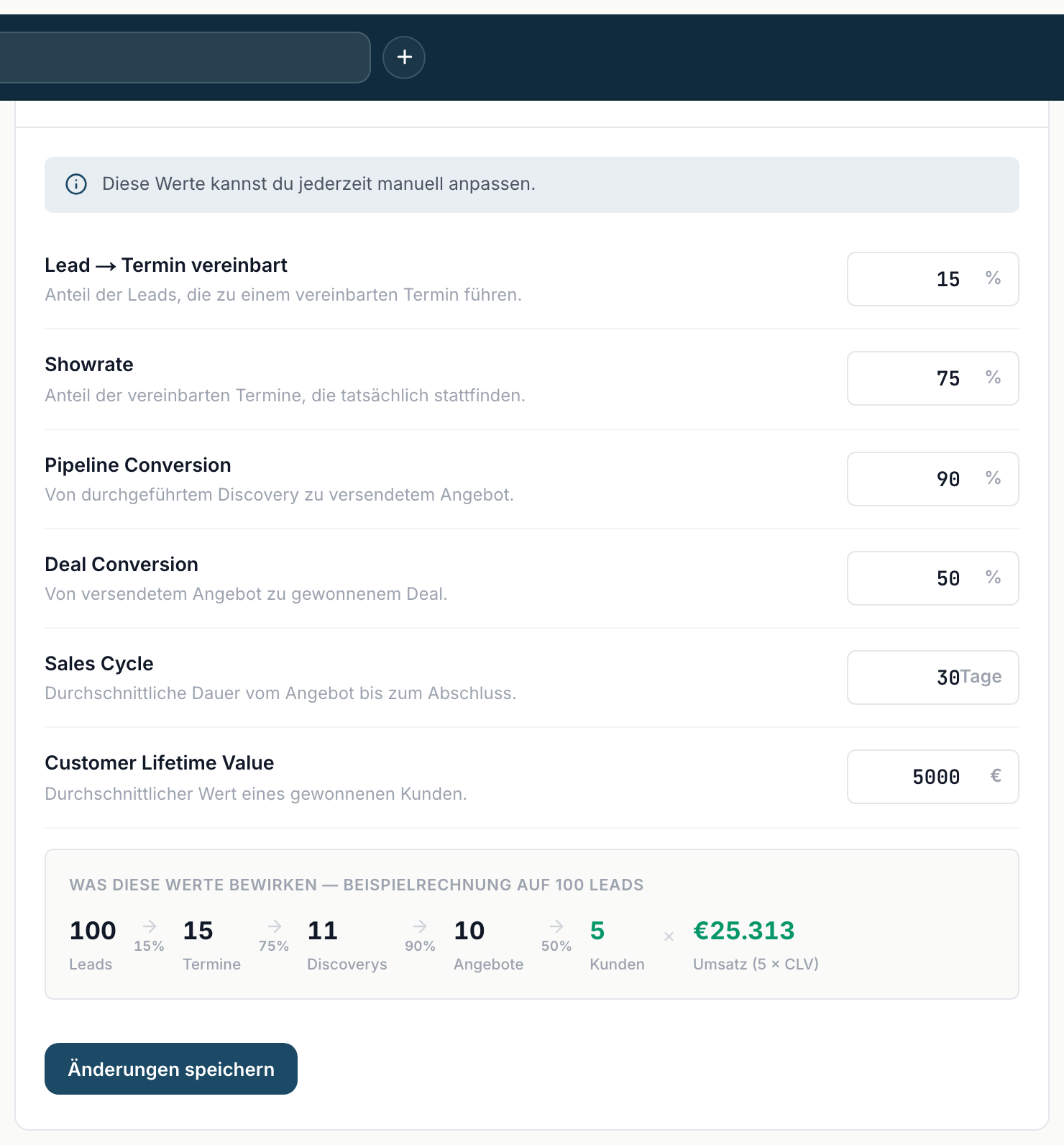
Task: Click arrow icon above 50% in funnel
Action: tap(556, 926)
